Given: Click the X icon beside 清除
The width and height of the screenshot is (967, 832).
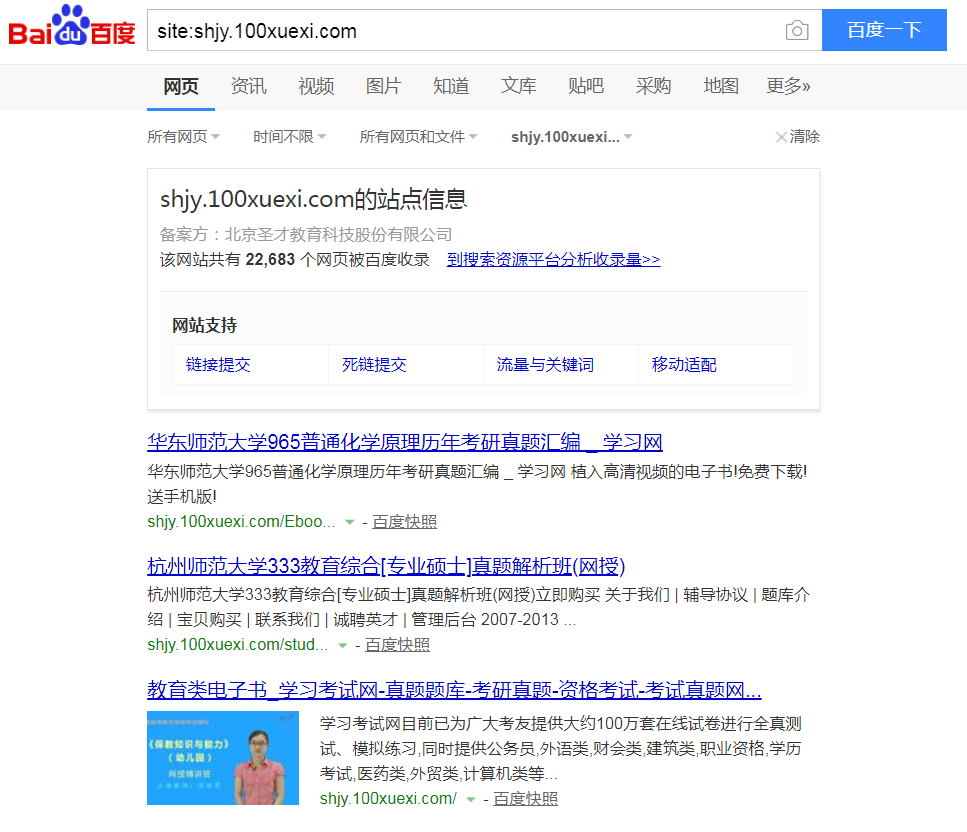Looking at the screenshot, I should pos(781,137).
